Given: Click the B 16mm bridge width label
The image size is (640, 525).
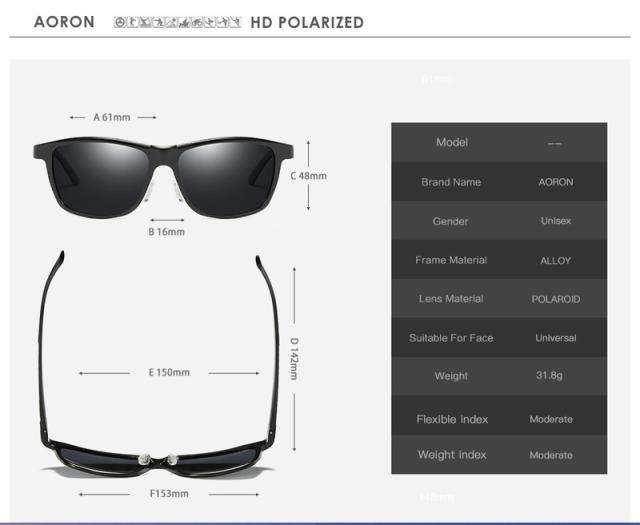Looking at the screenshot, I should tap(166, 232).
